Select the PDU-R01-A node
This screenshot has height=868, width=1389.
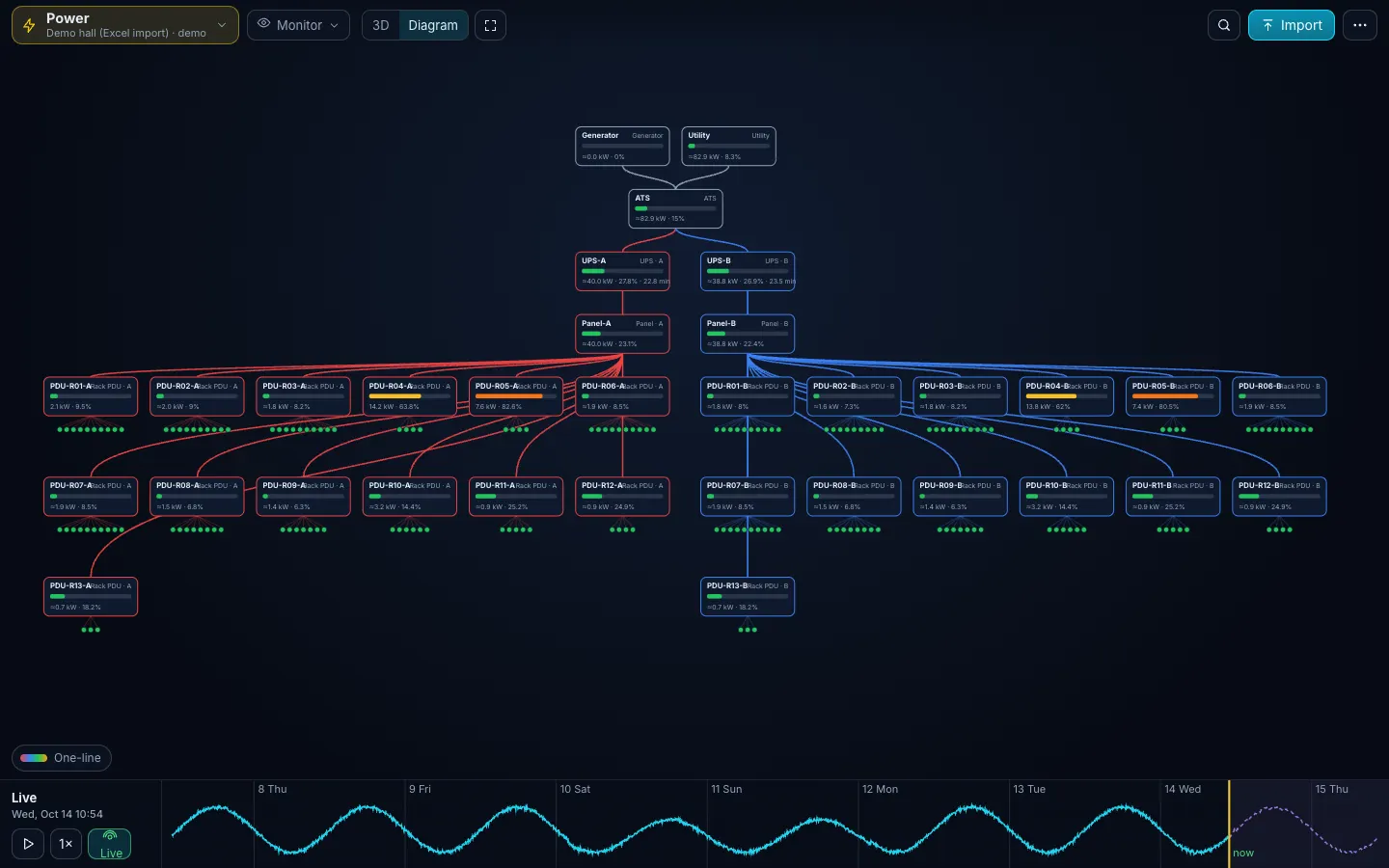(91, 396)
